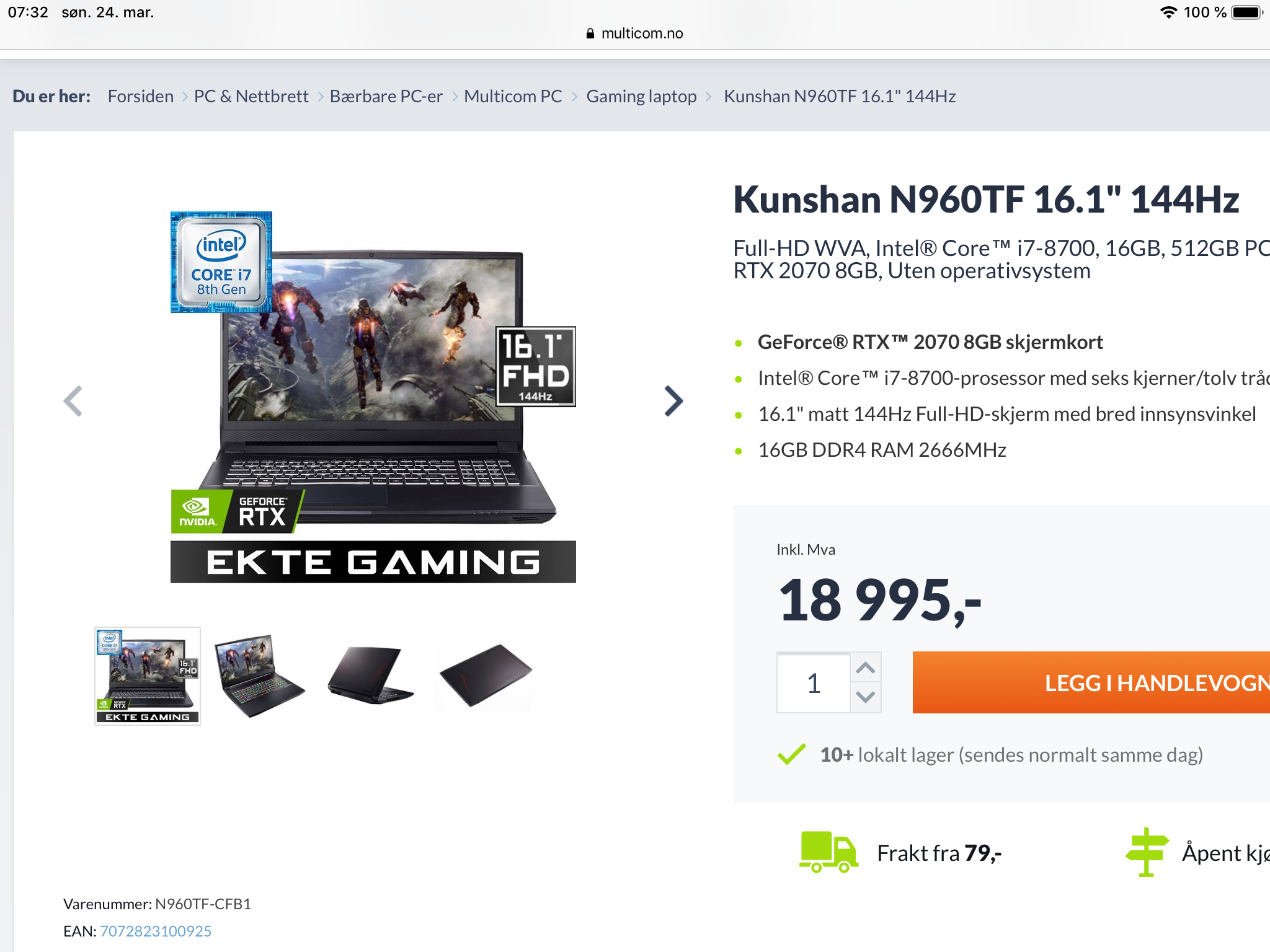1270x952 pixels.
Task: Decrease quantity with the down arrow
Action: (x=866, y=697)
